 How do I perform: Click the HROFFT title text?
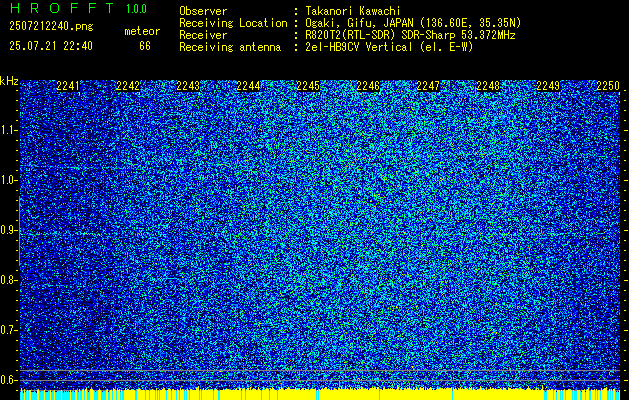(x=62, y=8)
